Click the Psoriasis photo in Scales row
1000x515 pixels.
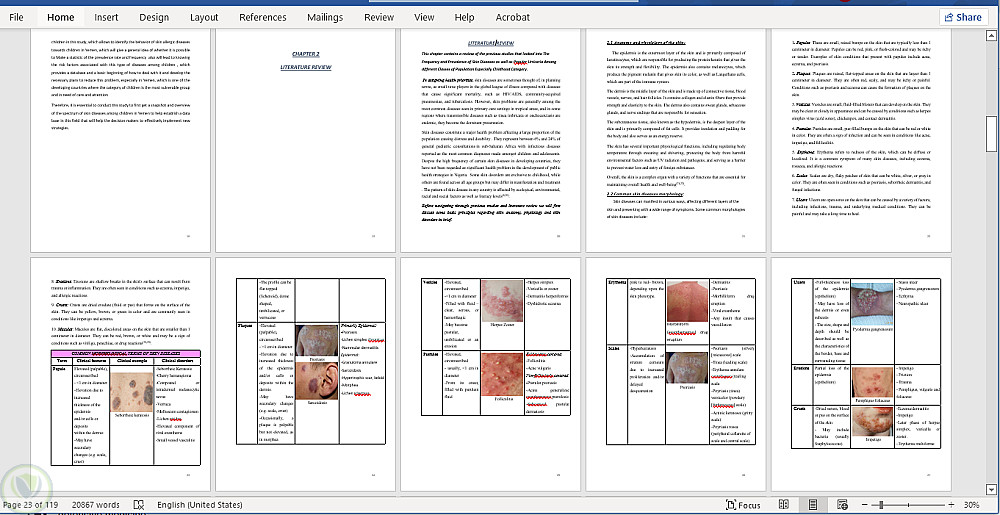click(686, 367)
